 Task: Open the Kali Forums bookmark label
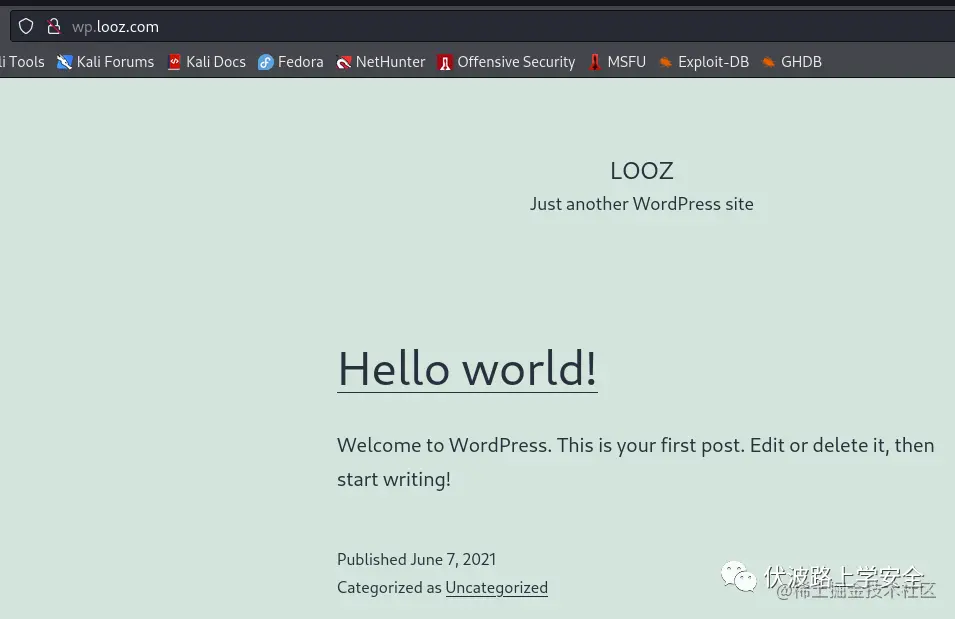tap(115, 62)
